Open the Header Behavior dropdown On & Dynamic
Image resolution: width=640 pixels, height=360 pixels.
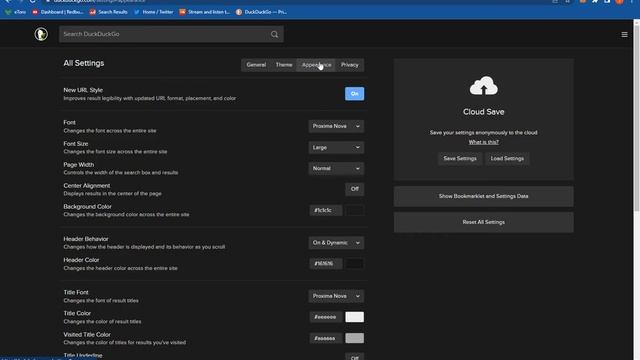336,243
